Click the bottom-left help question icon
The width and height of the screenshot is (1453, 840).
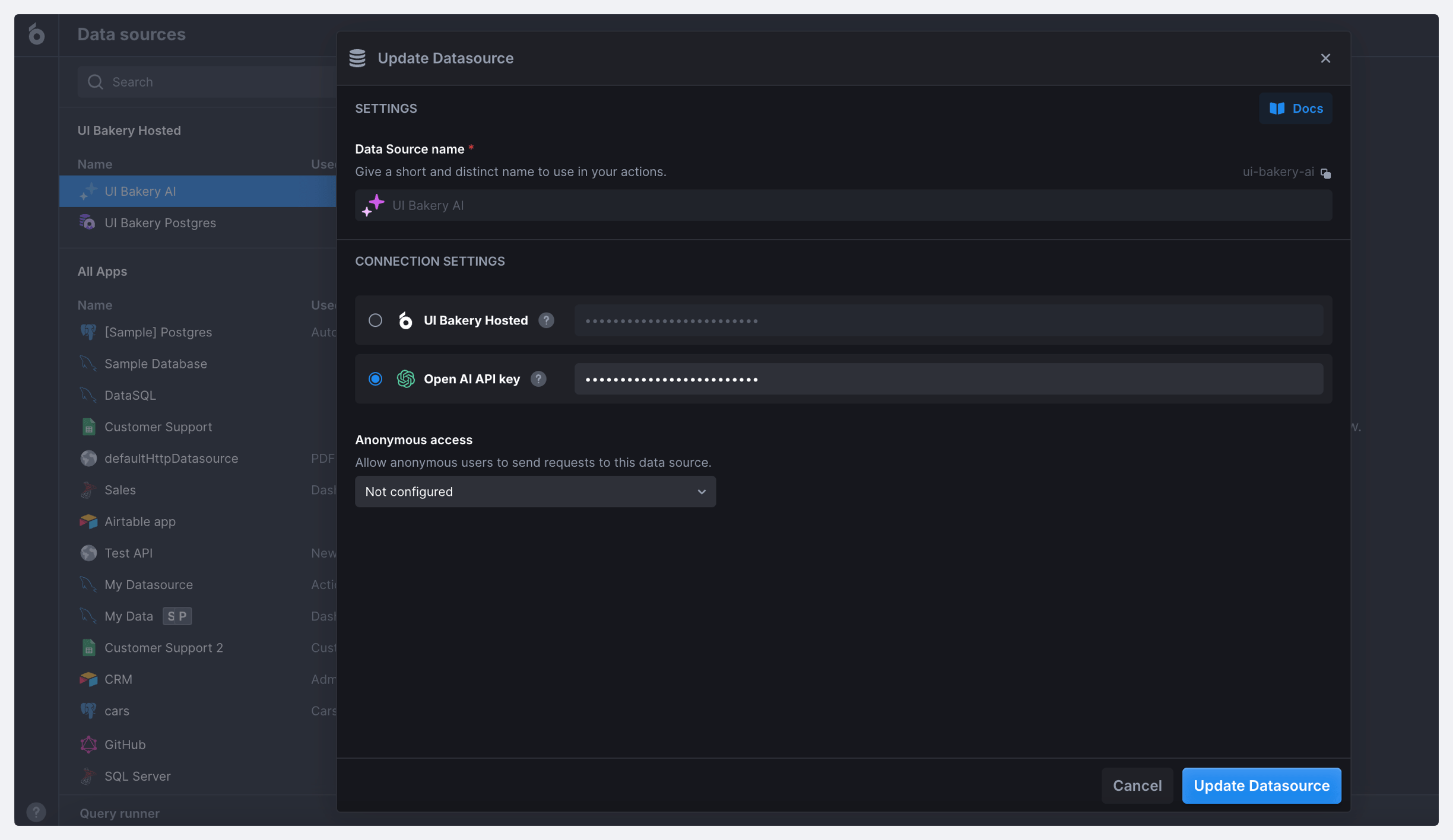tap(36, 812)
